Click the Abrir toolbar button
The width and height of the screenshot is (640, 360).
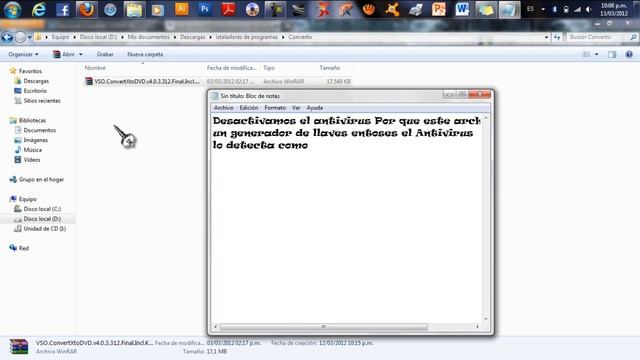pyautogui.click(x=64, y=54)
